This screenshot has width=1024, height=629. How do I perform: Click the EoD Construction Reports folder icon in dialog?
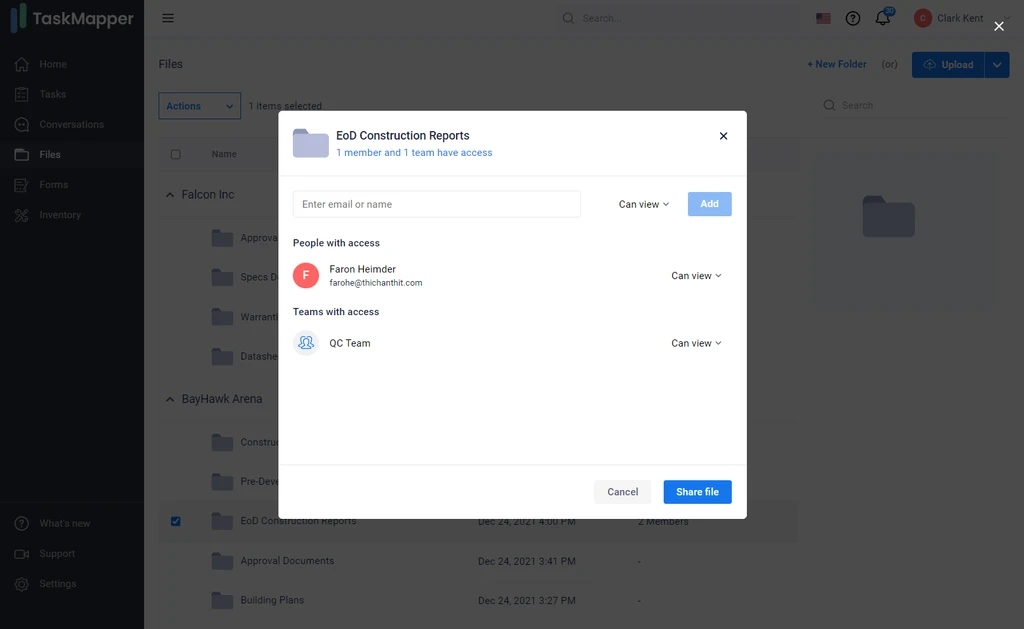click(x=311, y=143)
